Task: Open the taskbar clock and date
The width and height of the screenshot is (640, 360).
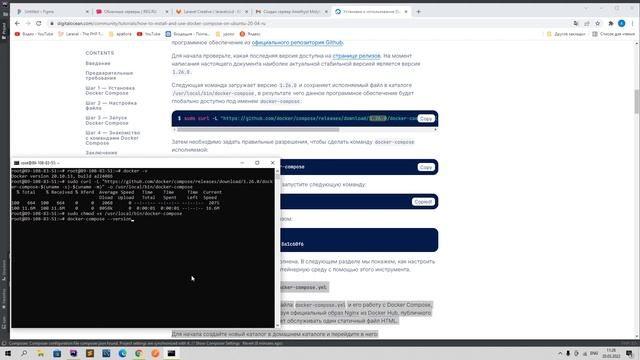Action: (x=611, y=353)
